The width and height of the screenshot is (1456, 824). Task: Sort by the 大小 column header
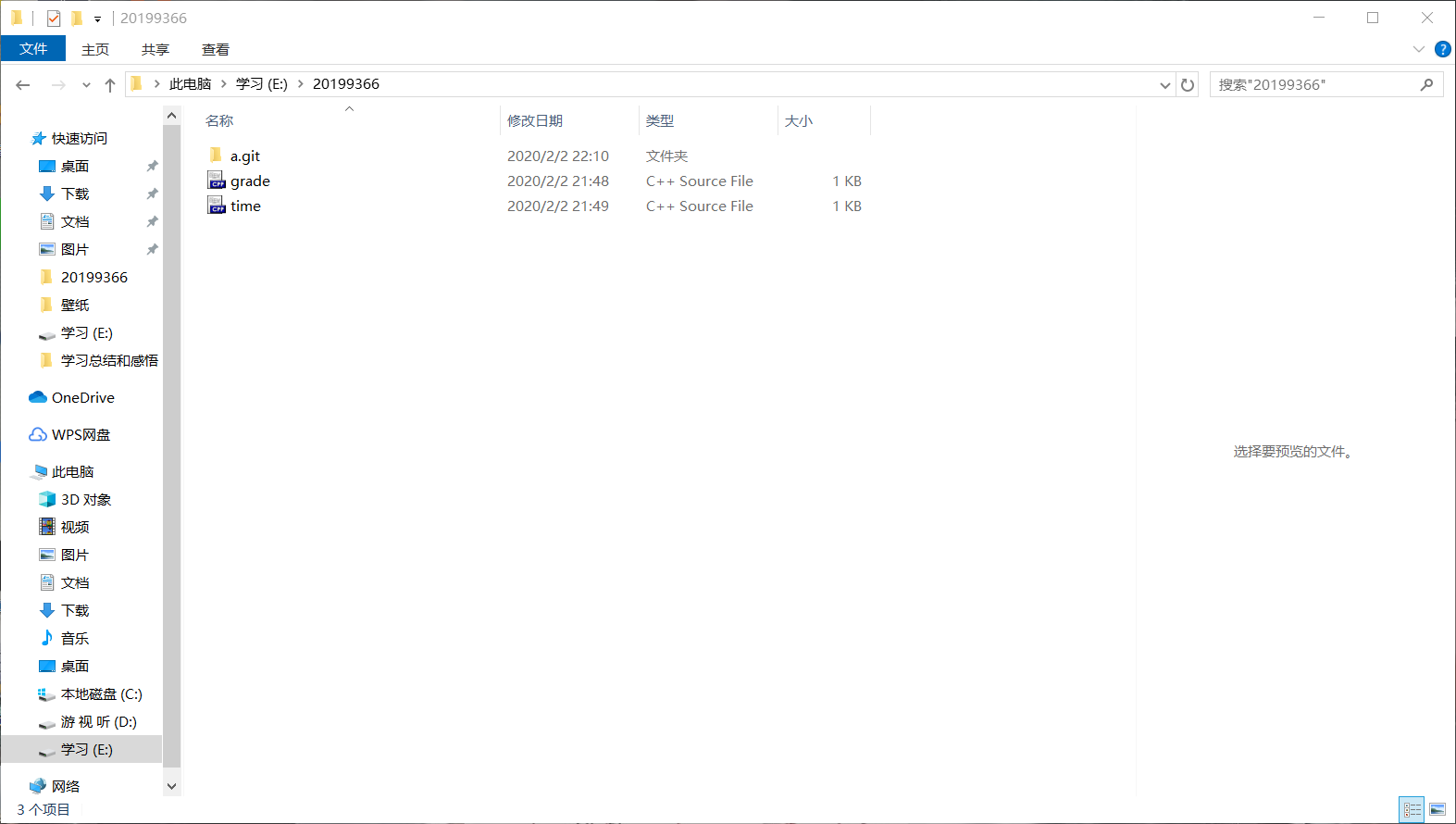click(x=799, y=121)
